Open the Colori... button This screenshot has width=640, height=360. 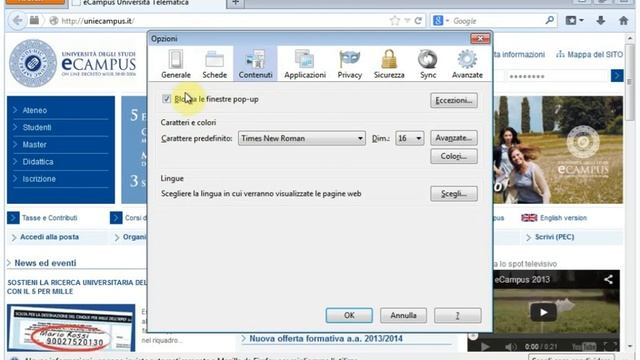point(453,156)
